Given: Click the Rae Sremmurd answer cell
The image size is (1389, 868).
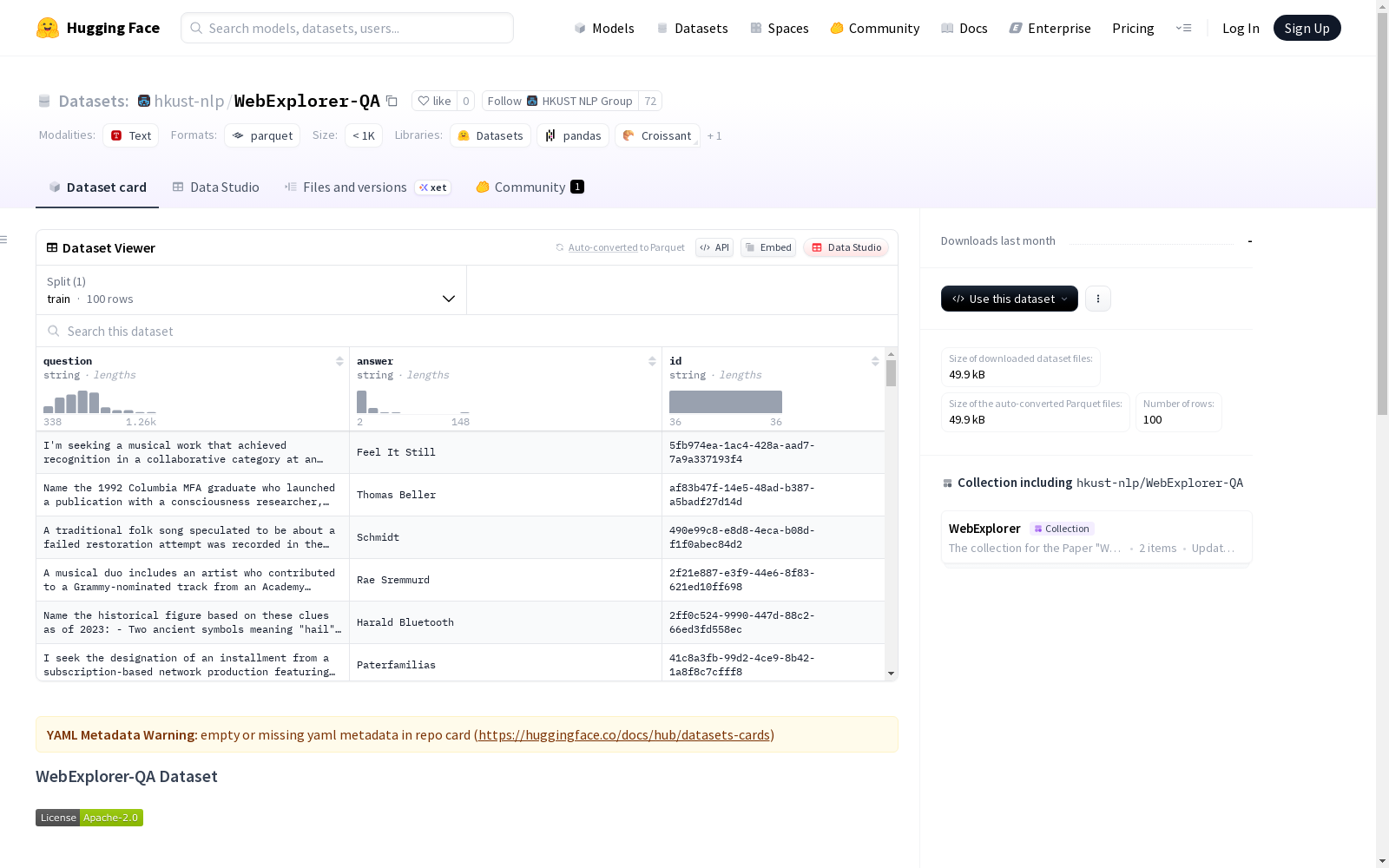Looking at the screenshot, I should point(505,580).
